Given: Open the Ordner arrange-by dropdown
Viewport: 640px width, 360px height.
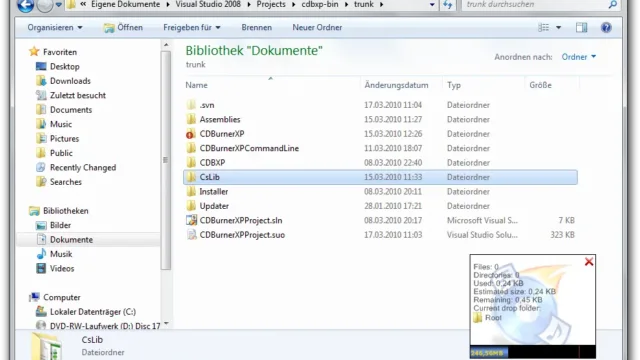Looking at the screenshot, I should pyautogui.click(x=579, y=57).
